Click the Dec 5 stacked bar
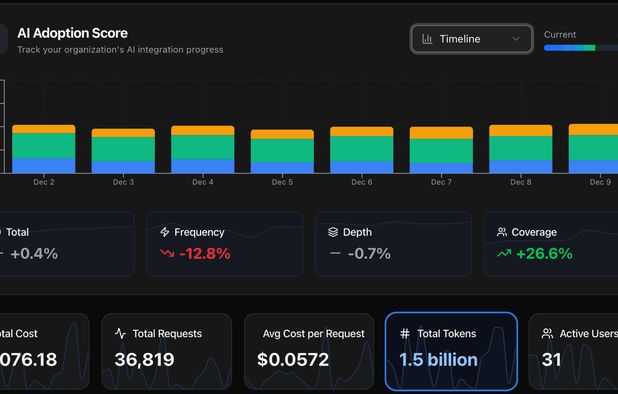The height and width of the screenshot is (394, 618). (x=282, y=151)
